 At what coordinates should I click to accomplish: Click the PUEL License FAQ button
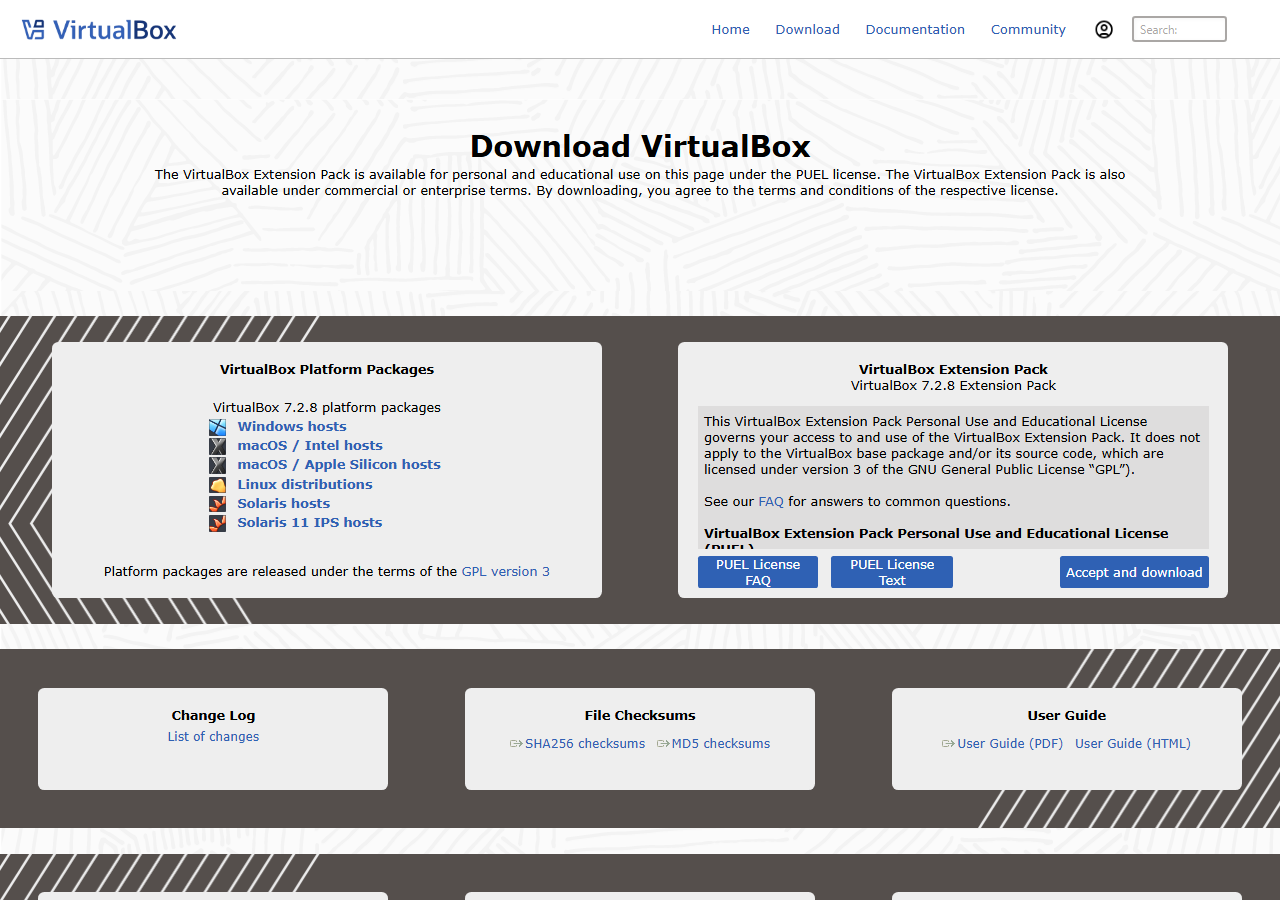(758, 572)
